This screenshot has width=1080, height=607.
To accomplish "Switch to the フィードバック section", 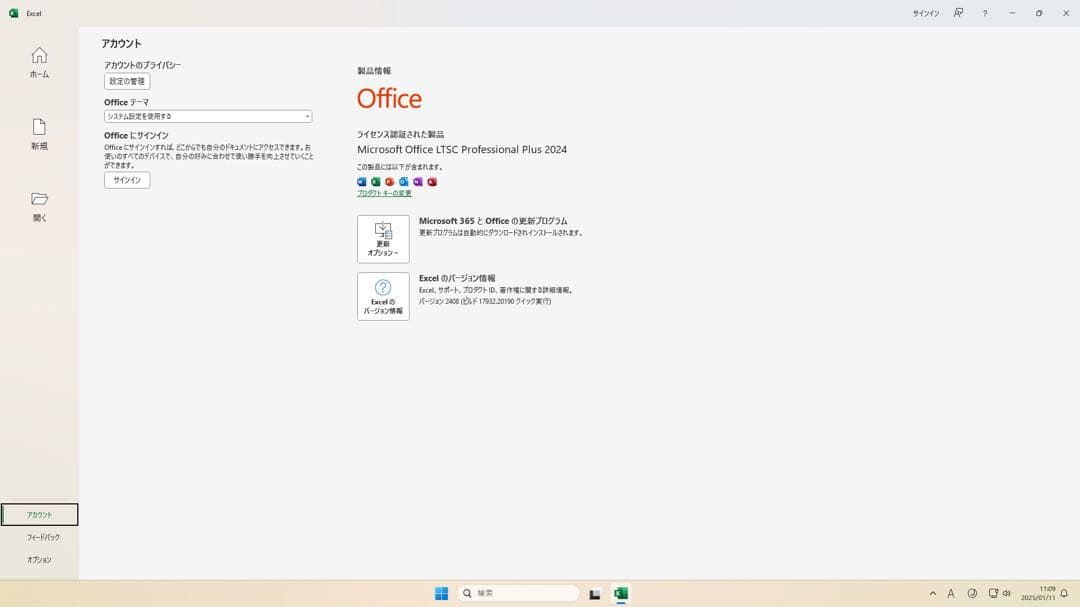I will [40, 537].
